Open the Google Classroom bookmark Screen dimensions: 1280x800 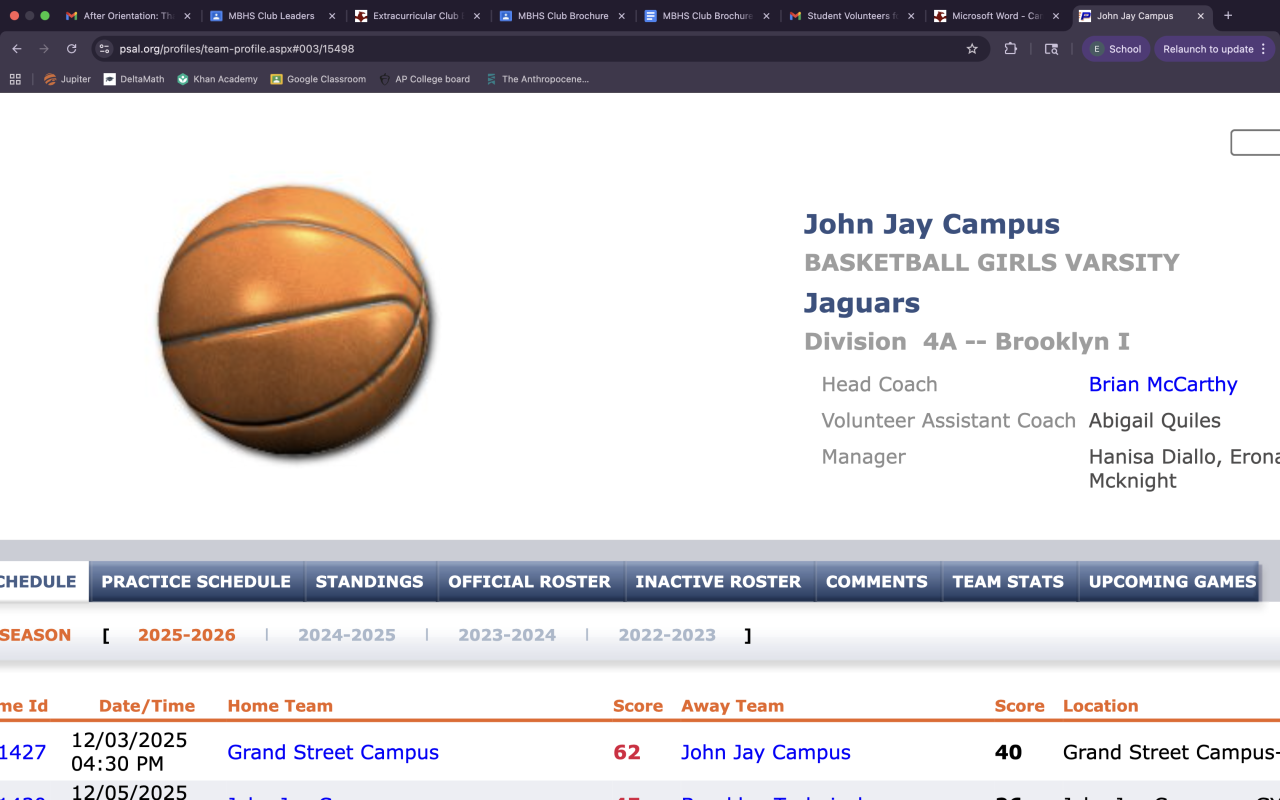(318, 79)
